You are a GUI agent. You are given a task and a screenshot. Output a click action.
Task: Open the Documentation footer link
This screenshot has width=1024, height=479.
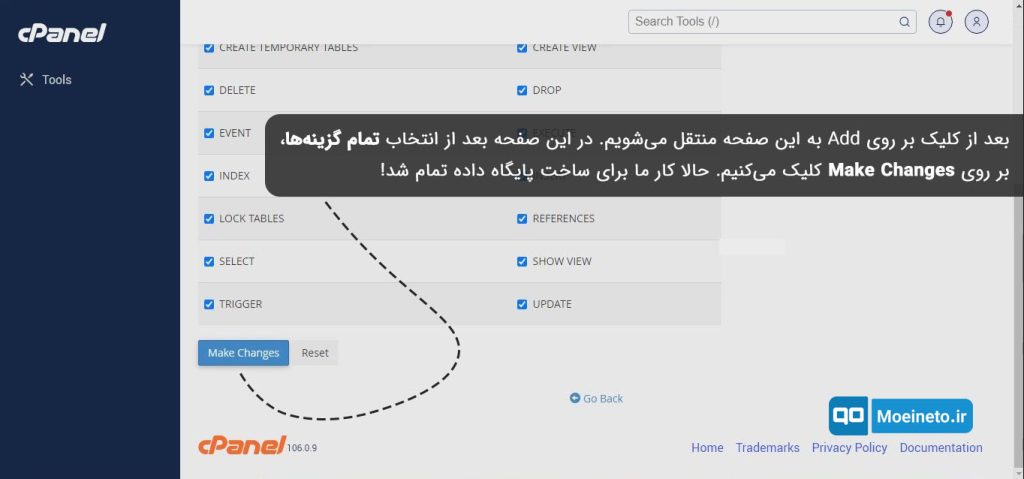click(941, 448)
